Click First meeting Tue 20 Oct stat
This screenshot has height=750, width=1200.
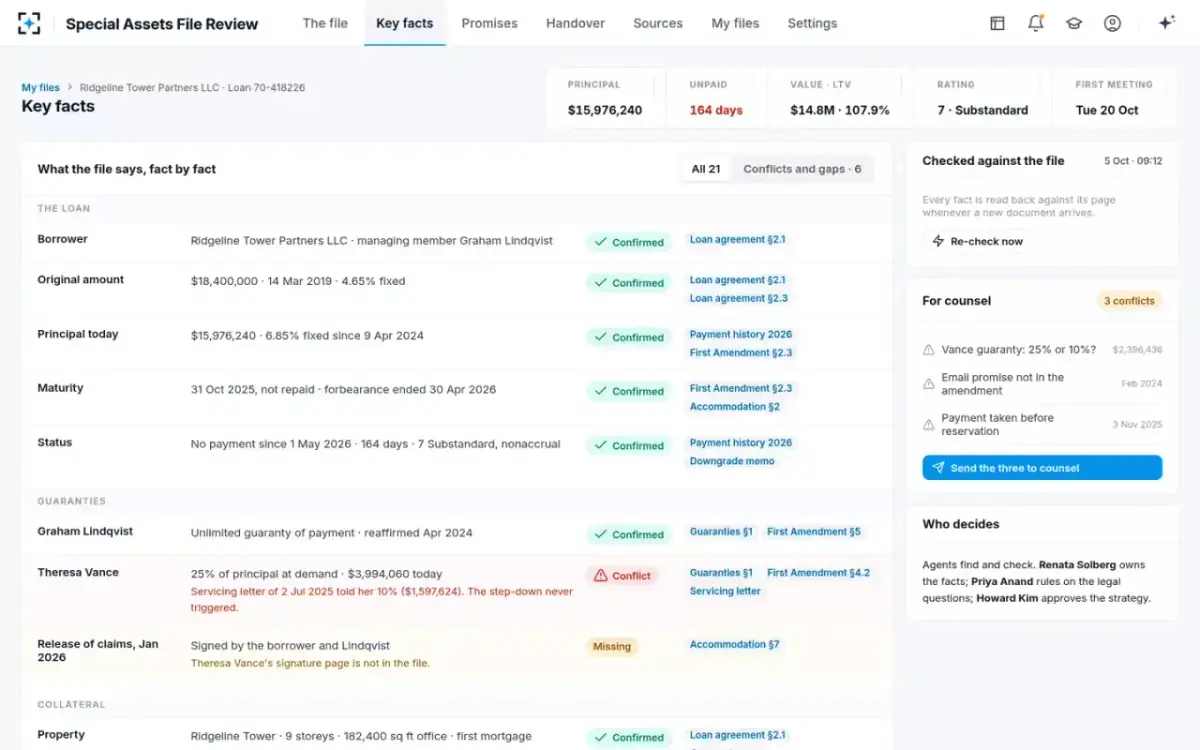(x=1113, y=98)
